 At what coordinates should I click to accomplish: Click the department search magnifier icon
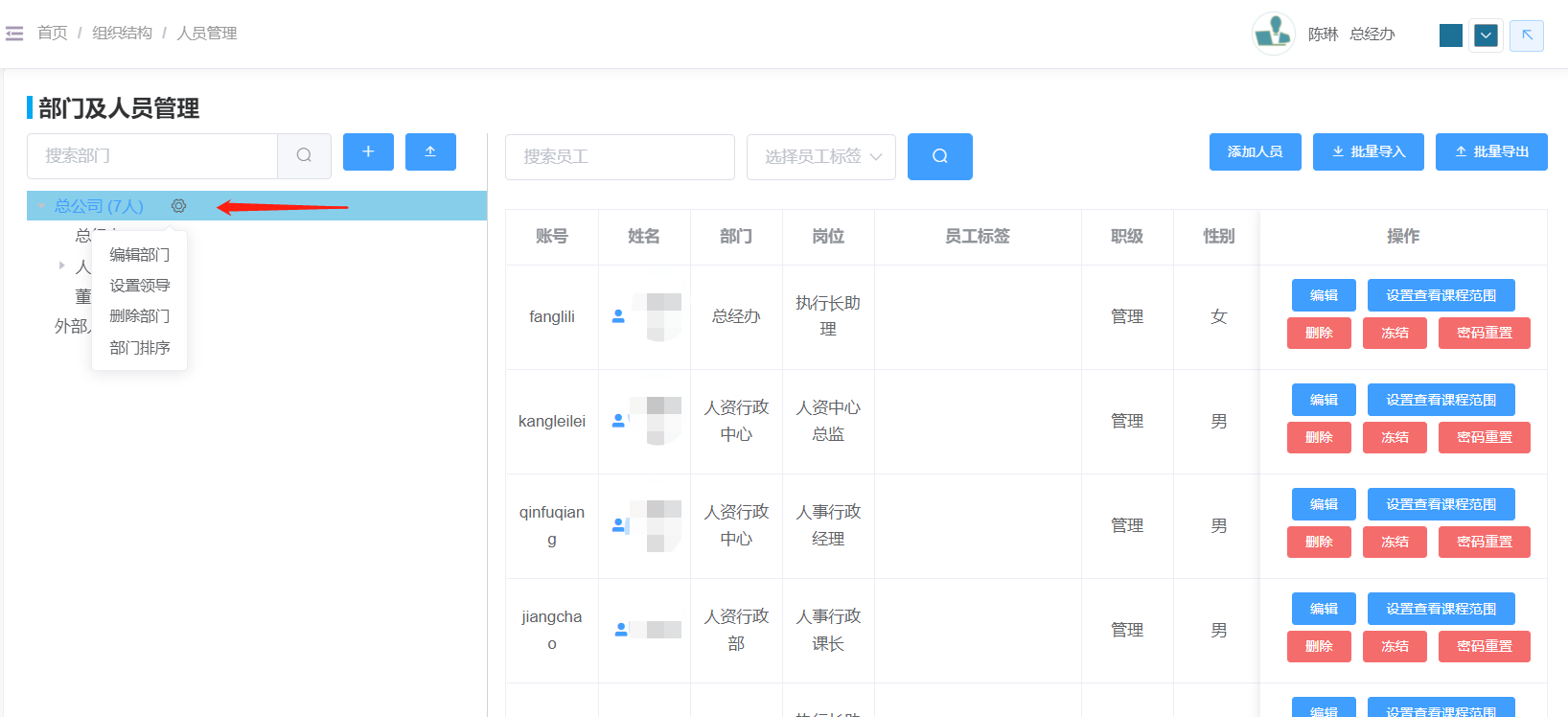click(x=304, y=155)
